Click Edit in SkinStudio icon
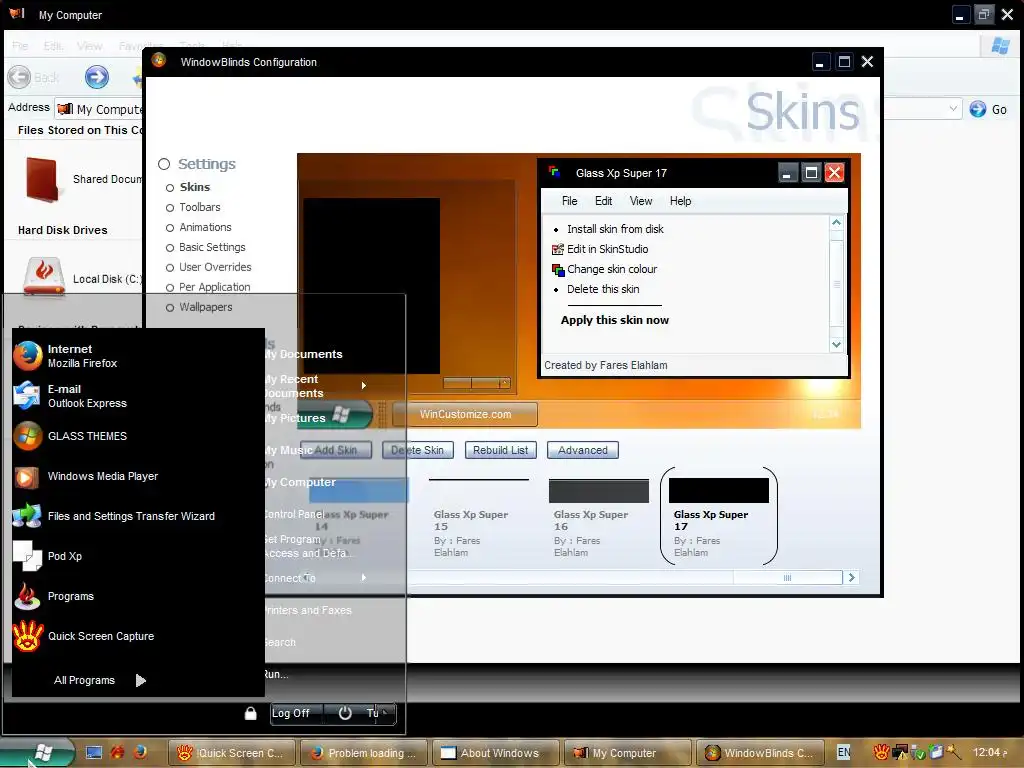Viewport: 1024px width, 768px height. click(x=558, y=249)
